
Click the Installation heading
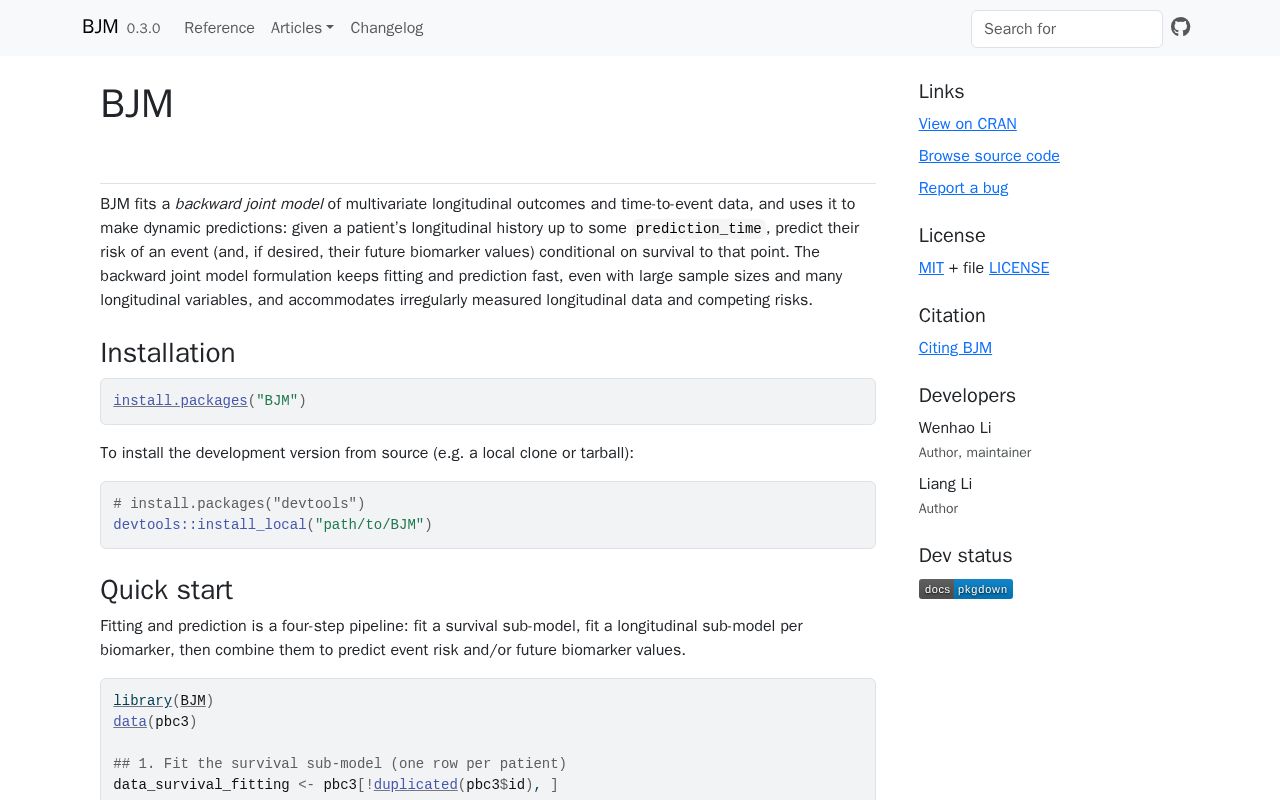tap(168, 353)
